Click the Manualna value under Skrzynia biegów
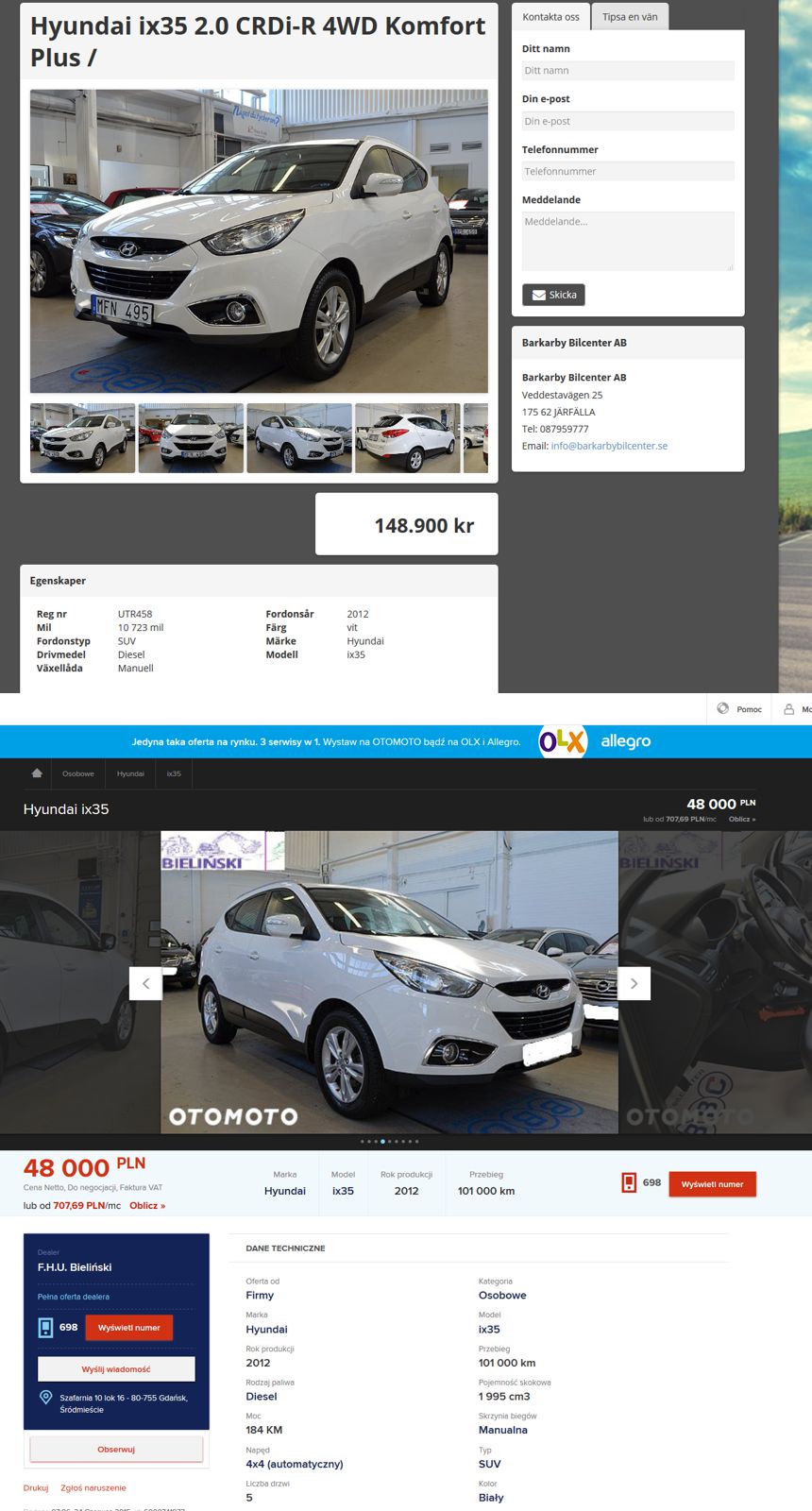 [503, 1430]
